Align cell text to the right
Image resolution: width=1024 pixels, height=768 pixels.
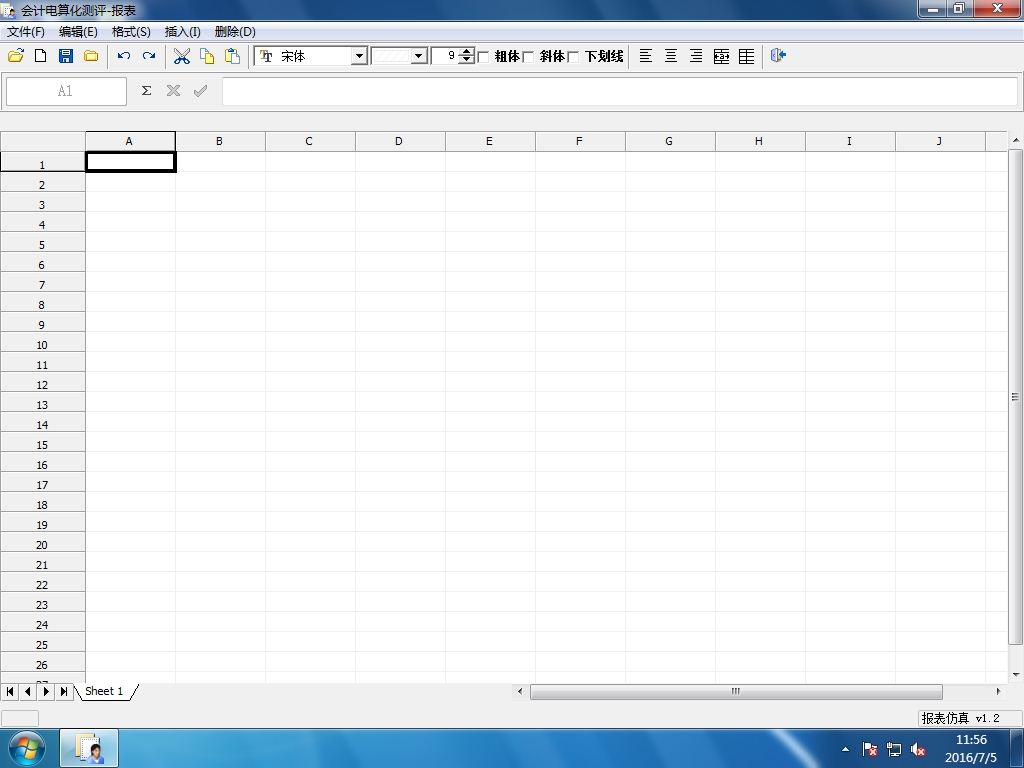tap(696, 56)
